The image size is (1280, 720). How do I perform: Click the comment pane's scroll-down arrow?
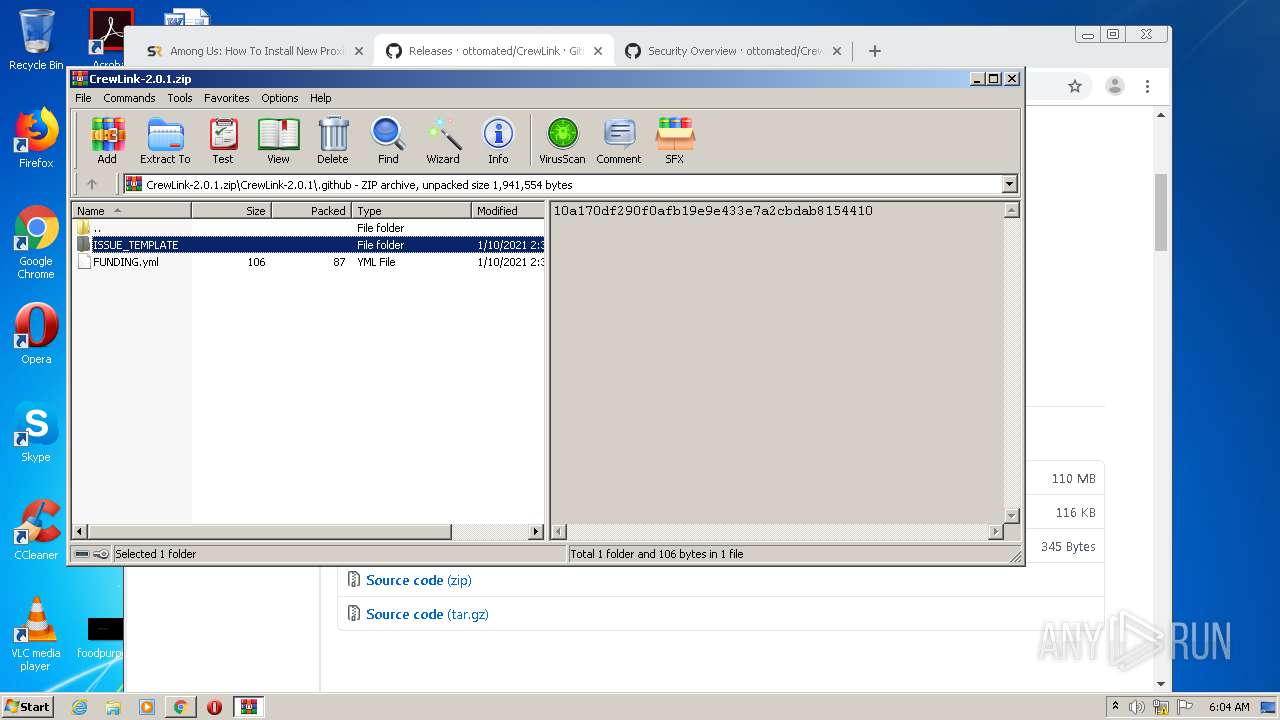pos(1011,516)
